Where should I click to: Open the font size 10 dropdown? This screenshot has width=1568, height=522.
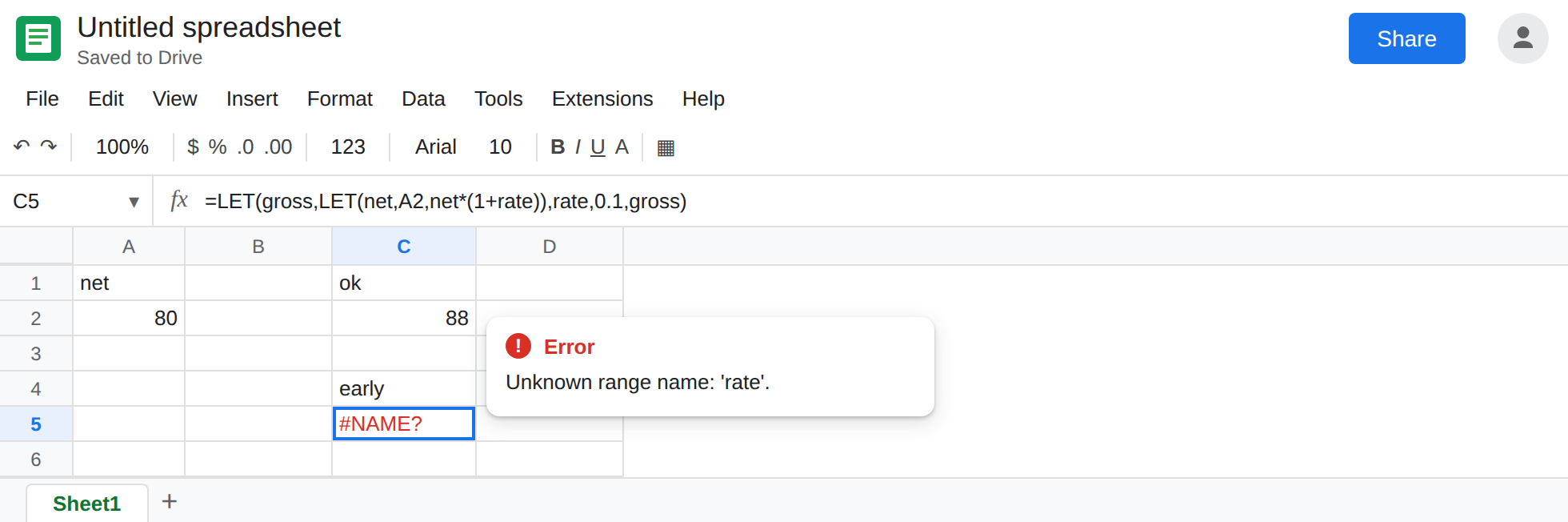(501, 147)
